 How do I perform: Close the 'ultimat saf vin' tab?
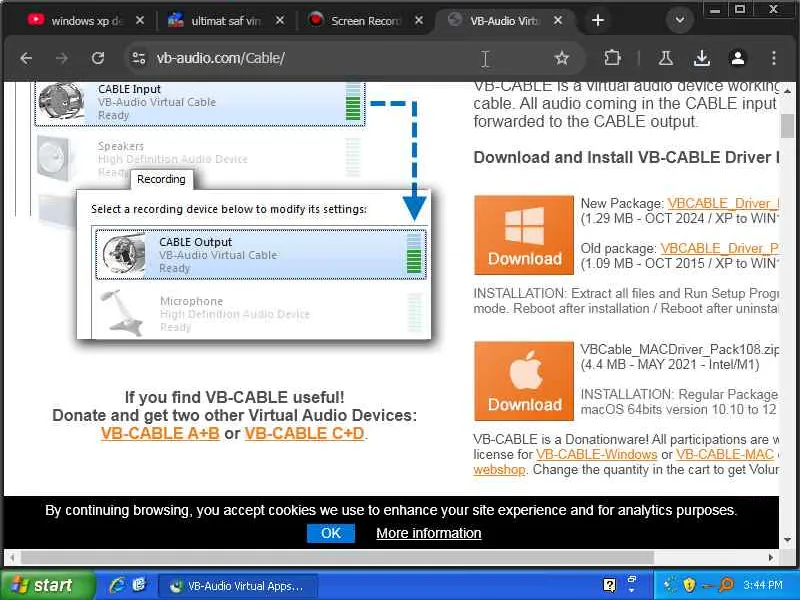[x=280, y=20]
